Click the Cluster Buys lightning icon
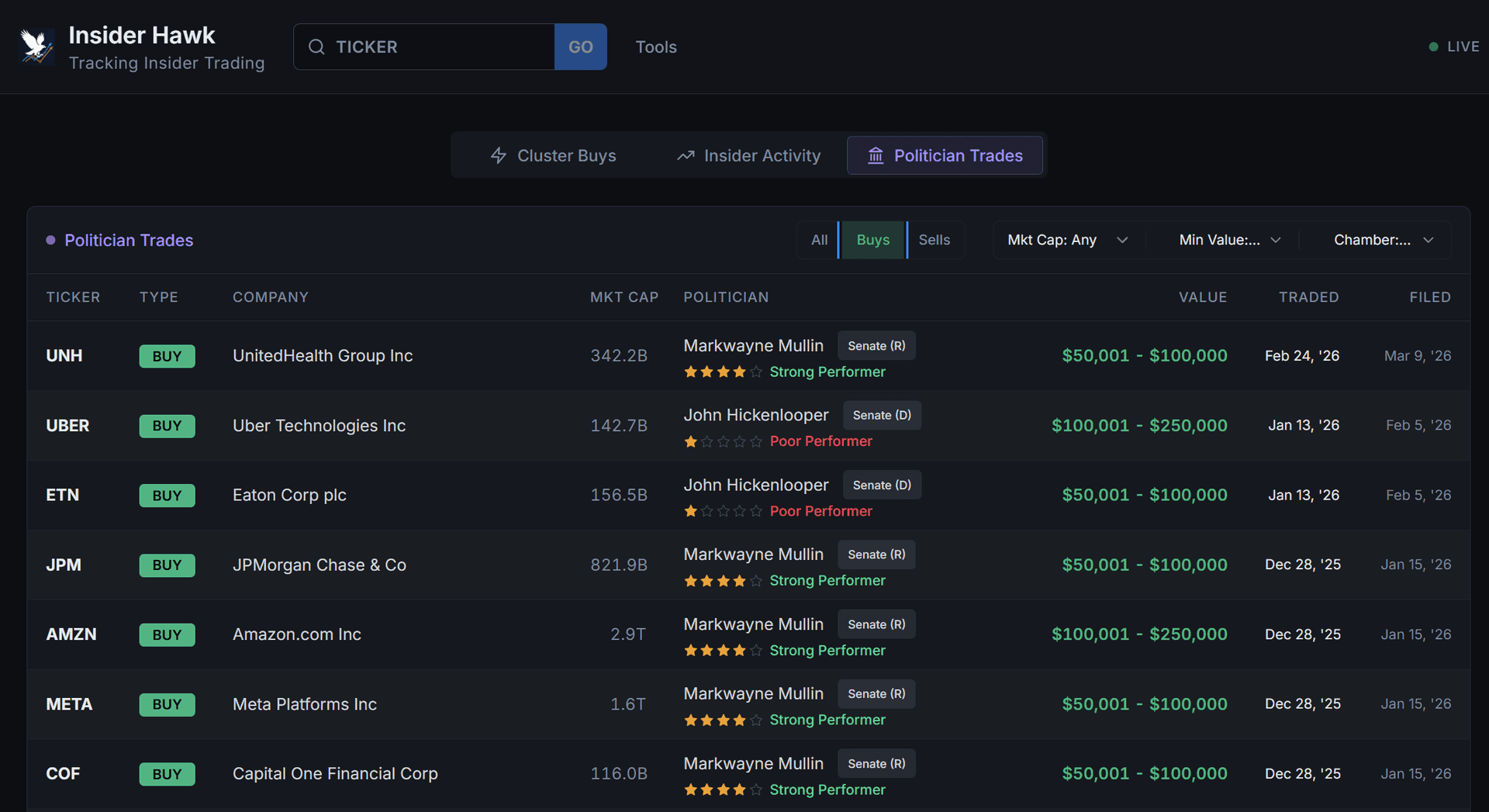The image size is (1489, 812). 499,156
